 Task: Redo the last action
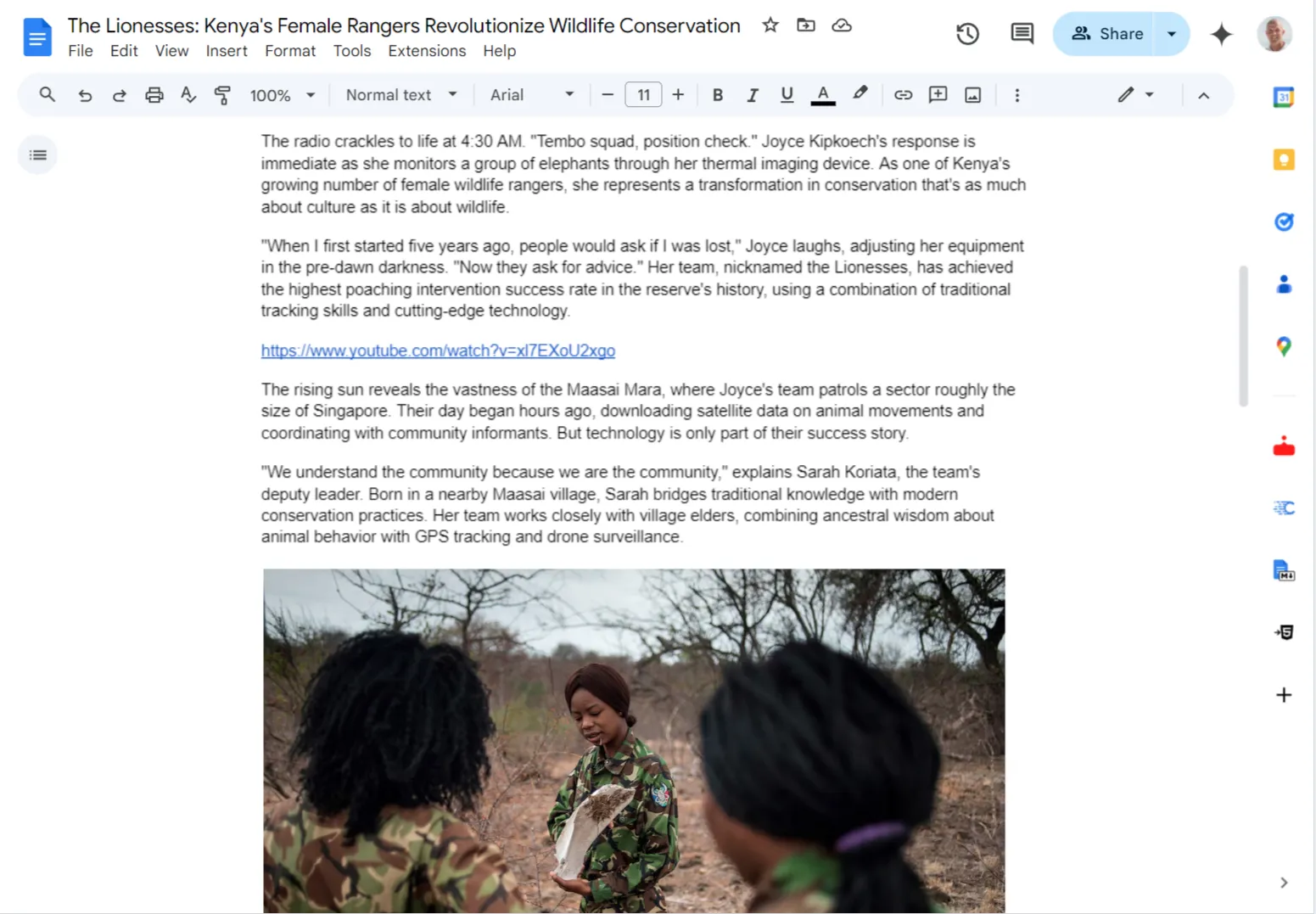(x=119, y=95)
